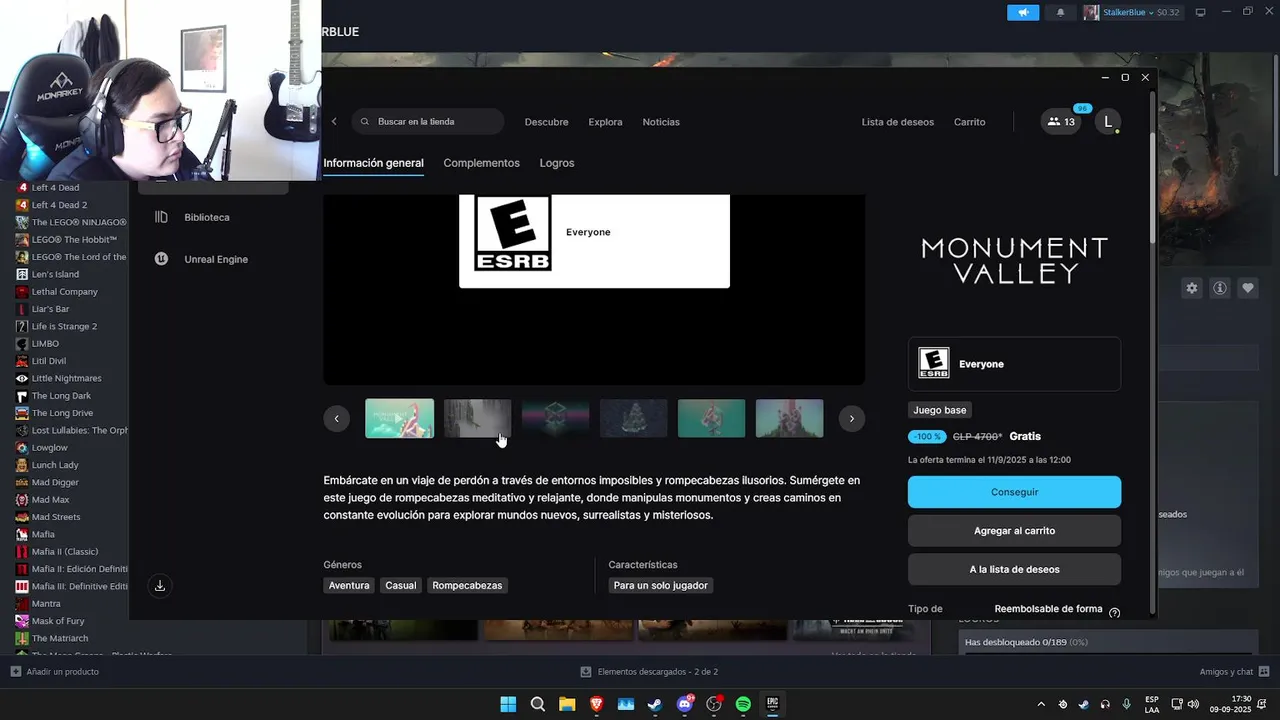This screenshot has height=720, width=1280.
Task: Open Epic Games Launcher taskbar icon
Action: click(772, 704)
